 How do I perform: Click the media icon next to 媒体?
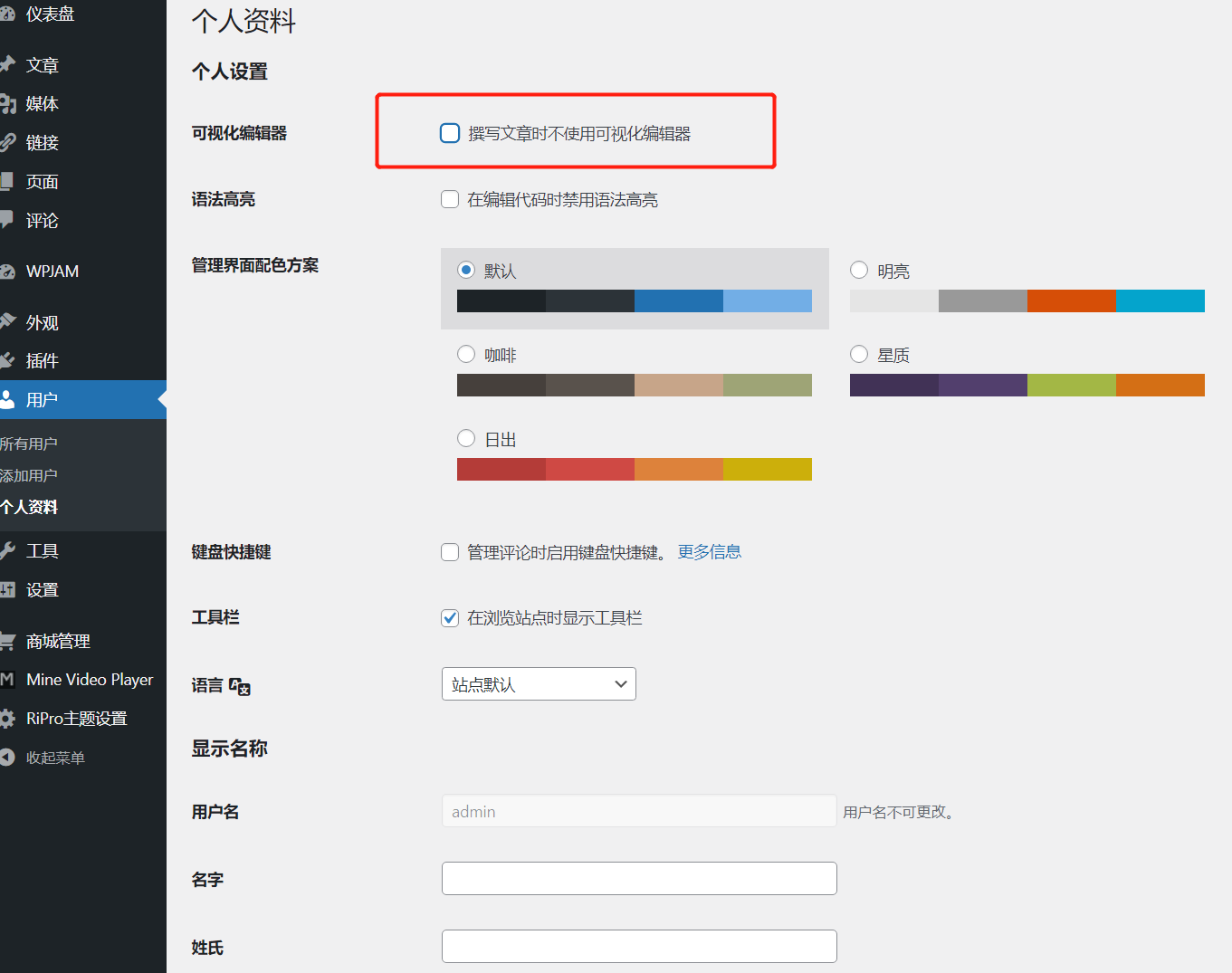(7, 104)
